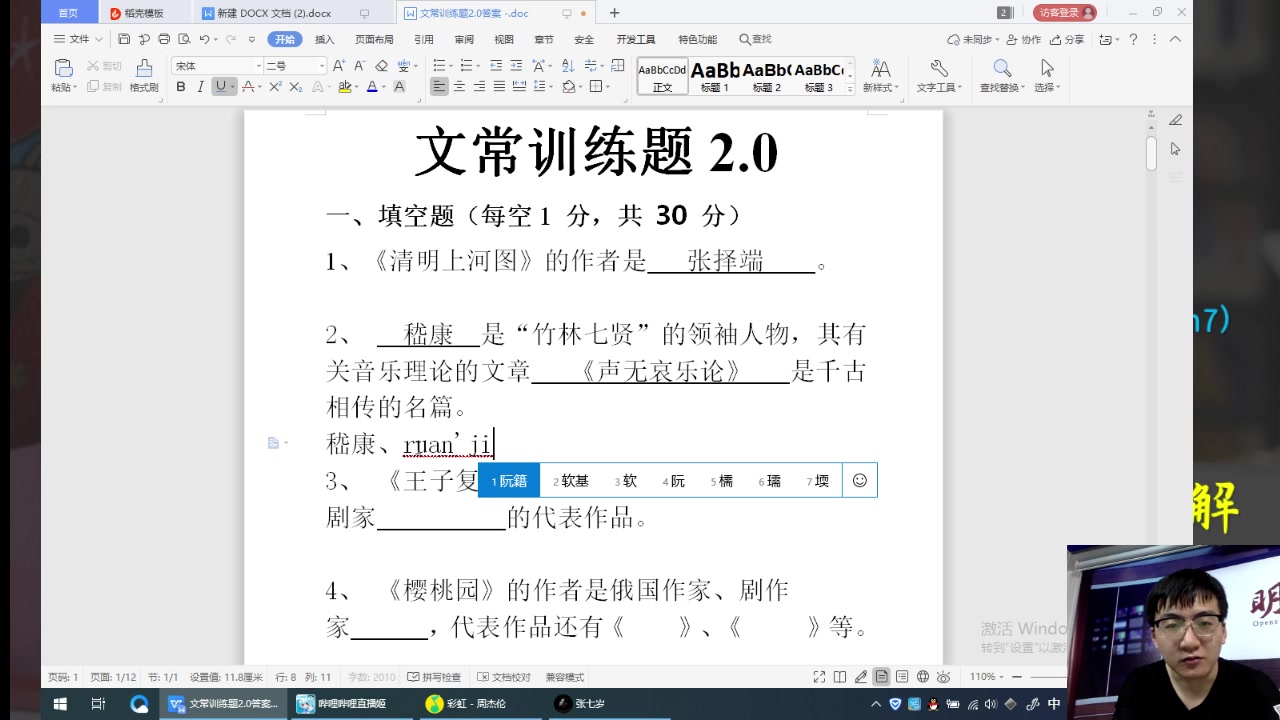The width and height of the screenshot is (1280, 720).
Task: Apply the Heading 1 style
Action: pos(715,76)
